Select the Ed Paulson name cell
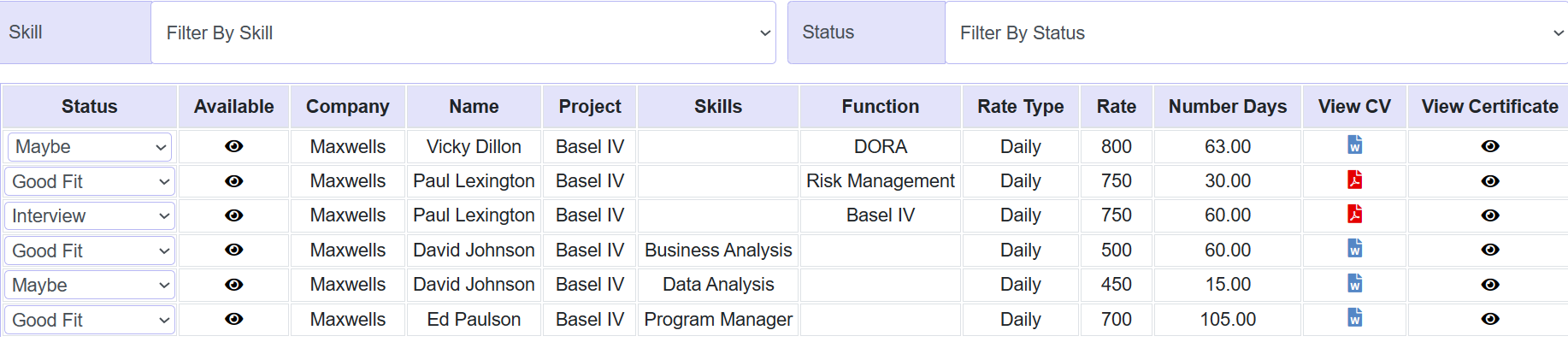Screen dimensions: 1568x342 [474, 320]
